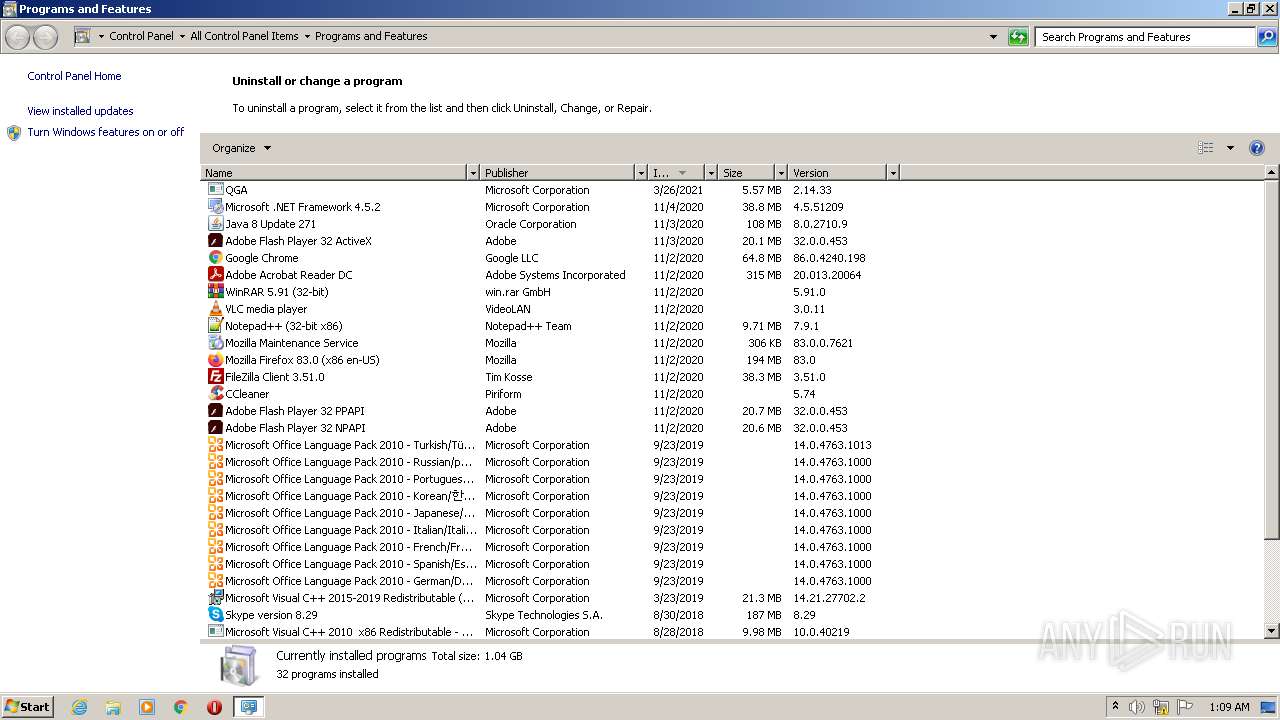Click the scroll up arrow of the list
This screenshot has height=720, width=1280.
pos(1272,173)
